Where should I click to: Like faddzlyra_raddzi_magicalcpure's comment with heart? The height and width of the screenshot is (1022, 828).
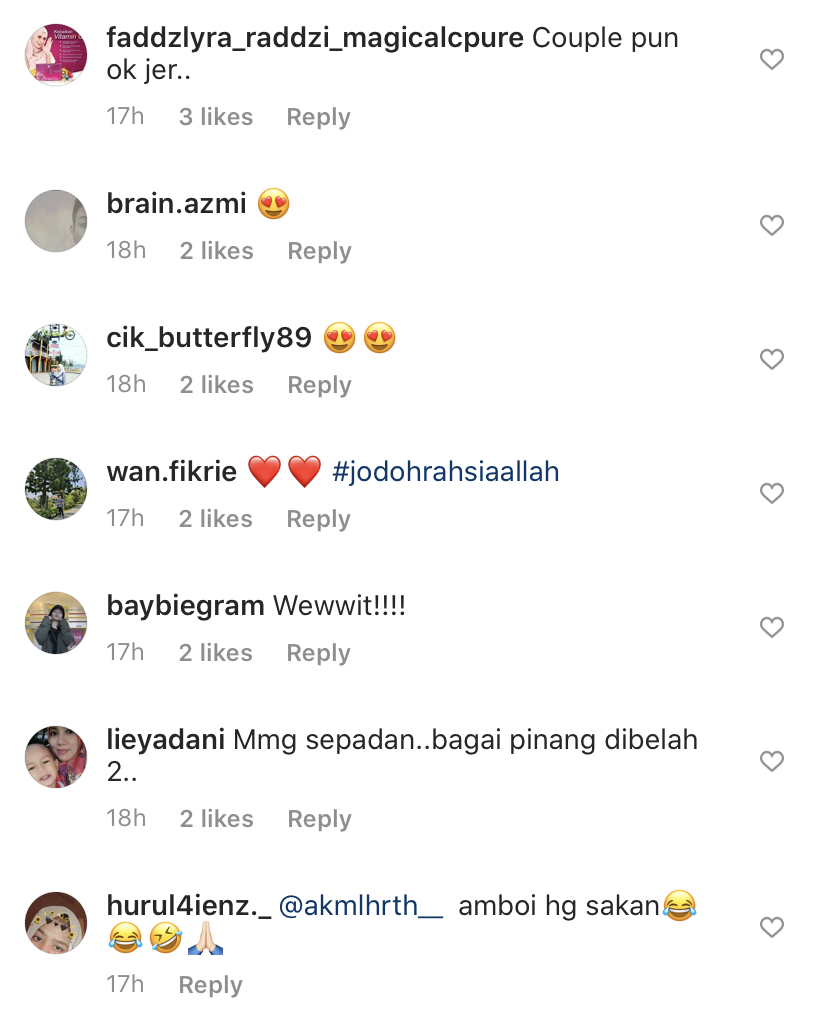(x=771, y=59)
